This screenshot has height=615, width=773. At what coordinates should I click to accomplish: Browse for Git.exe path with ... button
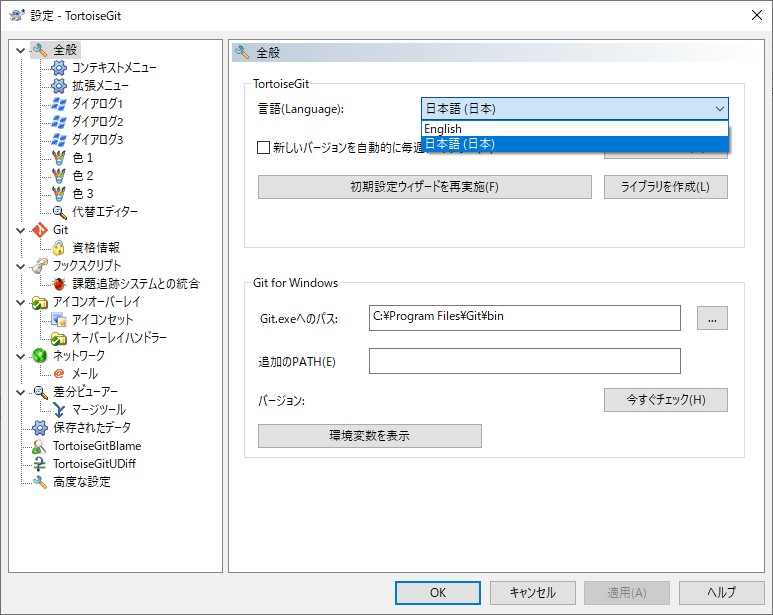(712, 318)
